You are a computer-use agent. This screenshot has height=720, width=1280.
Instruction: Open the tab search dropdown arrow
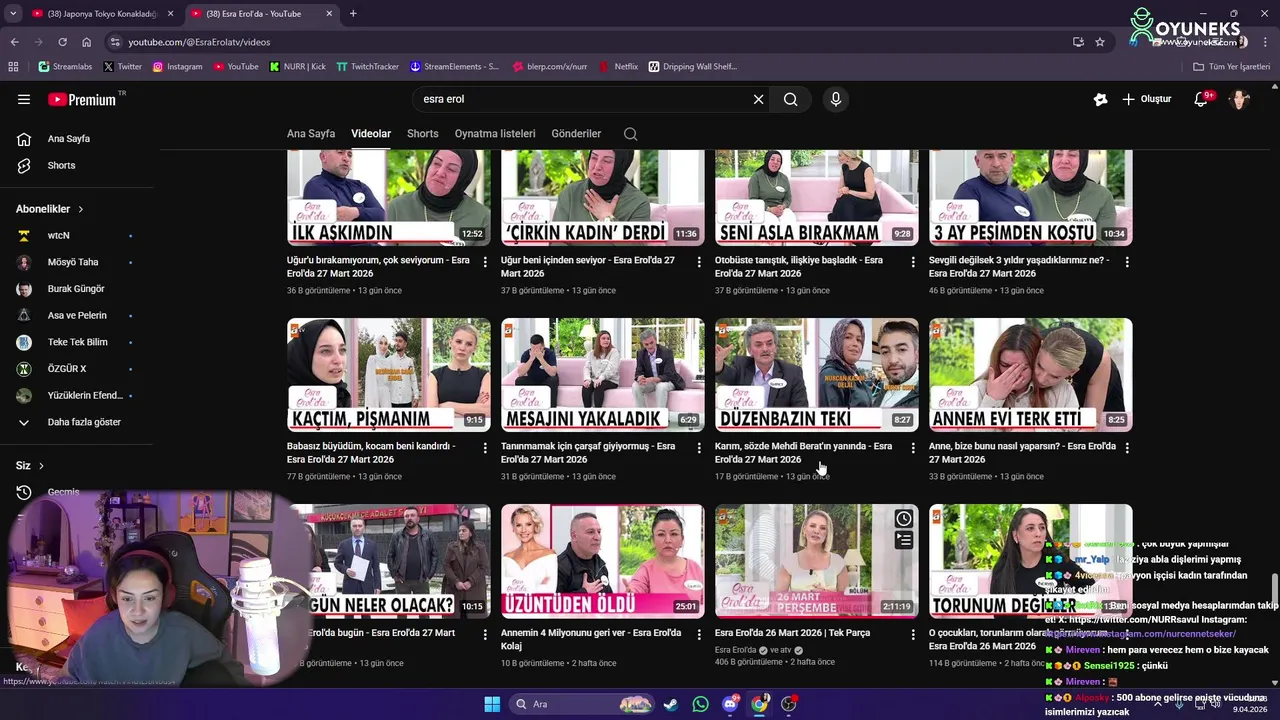[13, 14]
